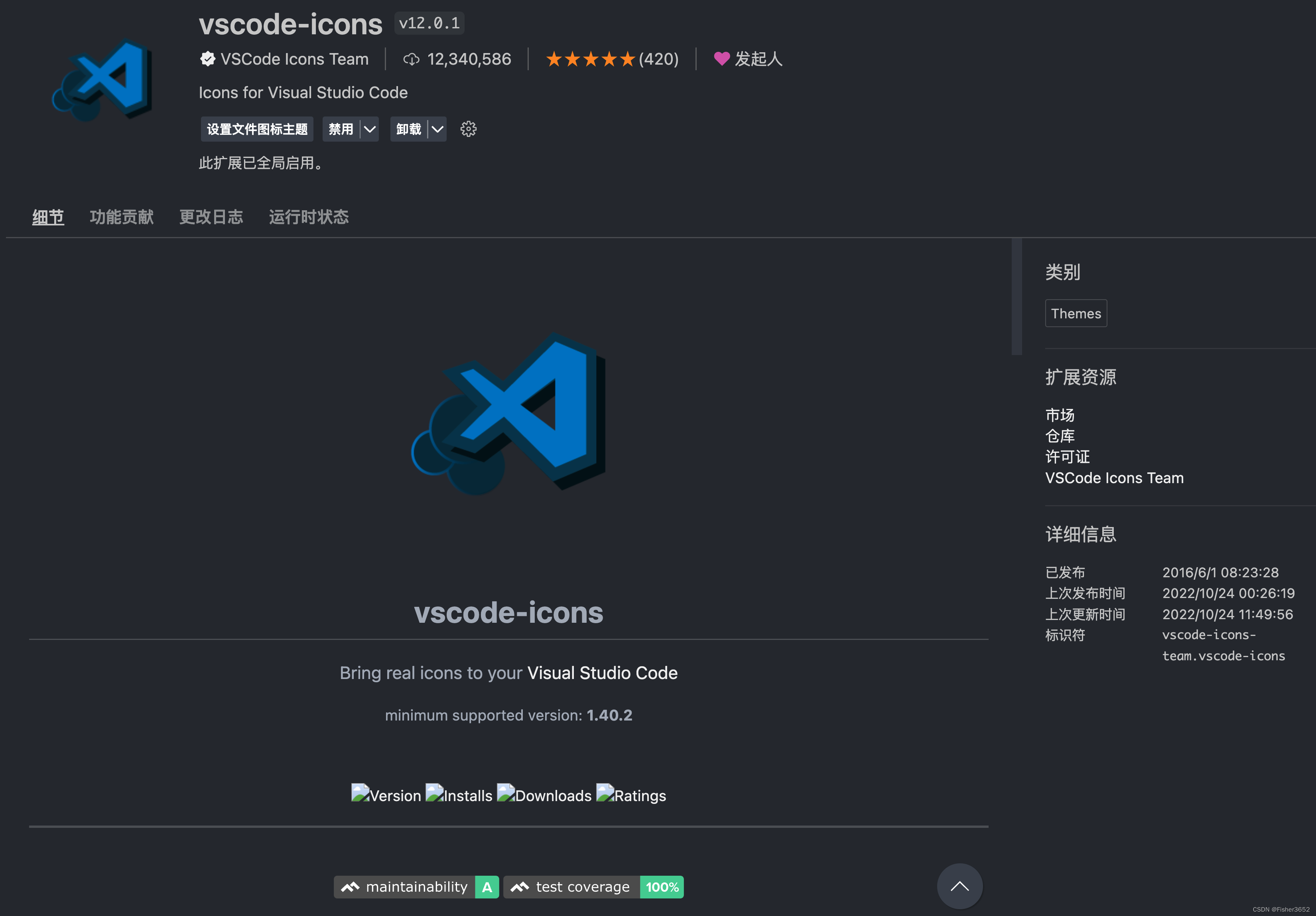Open the VSCode Icons Team publisher link in header
1316x916 pixels.
pos(295,59)
